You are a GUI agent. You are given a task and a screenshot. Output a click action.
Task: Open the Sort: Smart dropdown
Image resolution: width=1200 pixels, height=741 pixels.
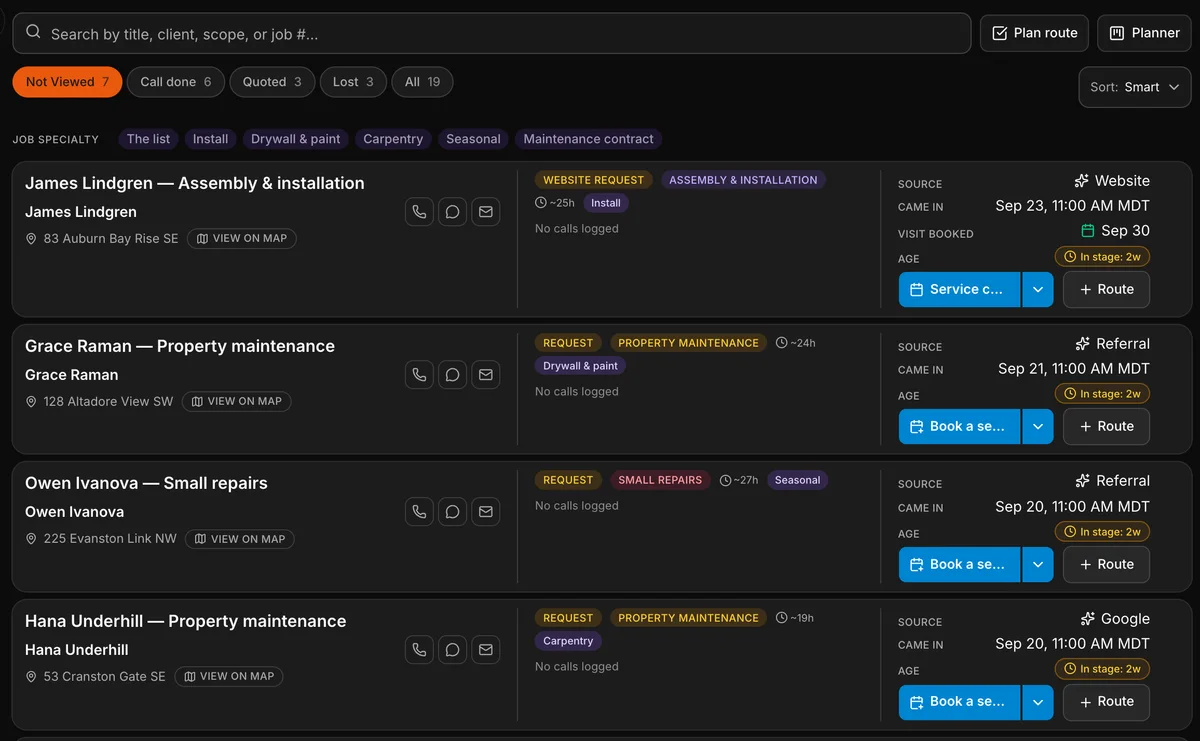click(x=1135, y=87)
